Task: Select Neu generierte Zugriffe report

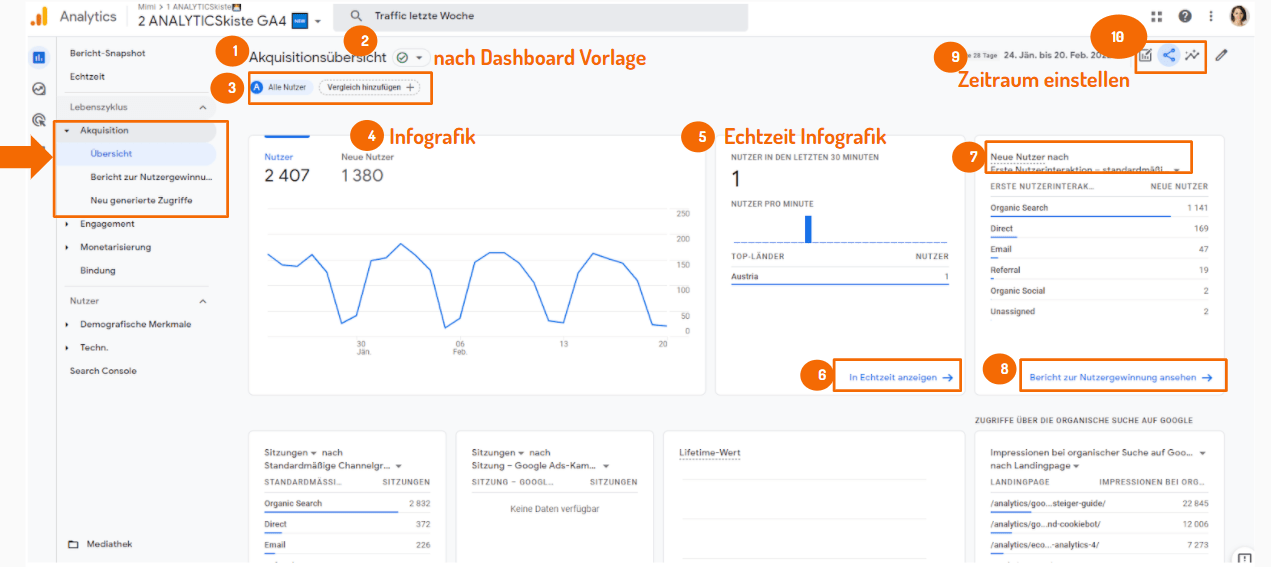Action: (x=141, y=201)
